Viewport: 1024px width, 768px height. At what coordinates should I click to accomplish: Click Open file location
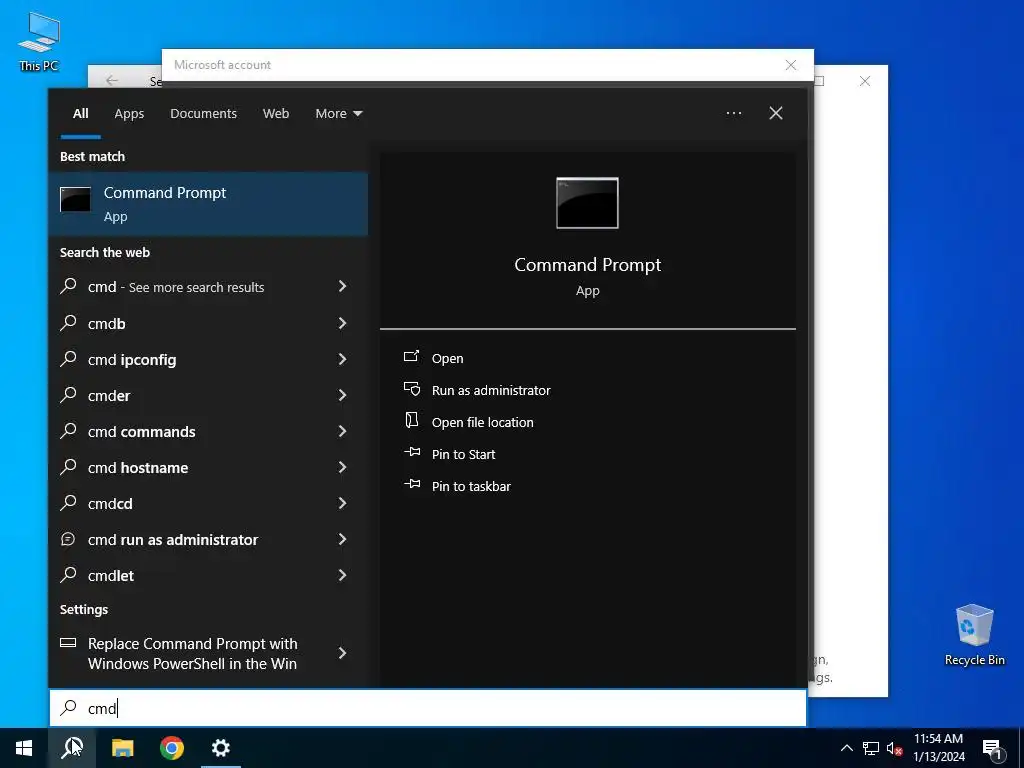point(483,423)
